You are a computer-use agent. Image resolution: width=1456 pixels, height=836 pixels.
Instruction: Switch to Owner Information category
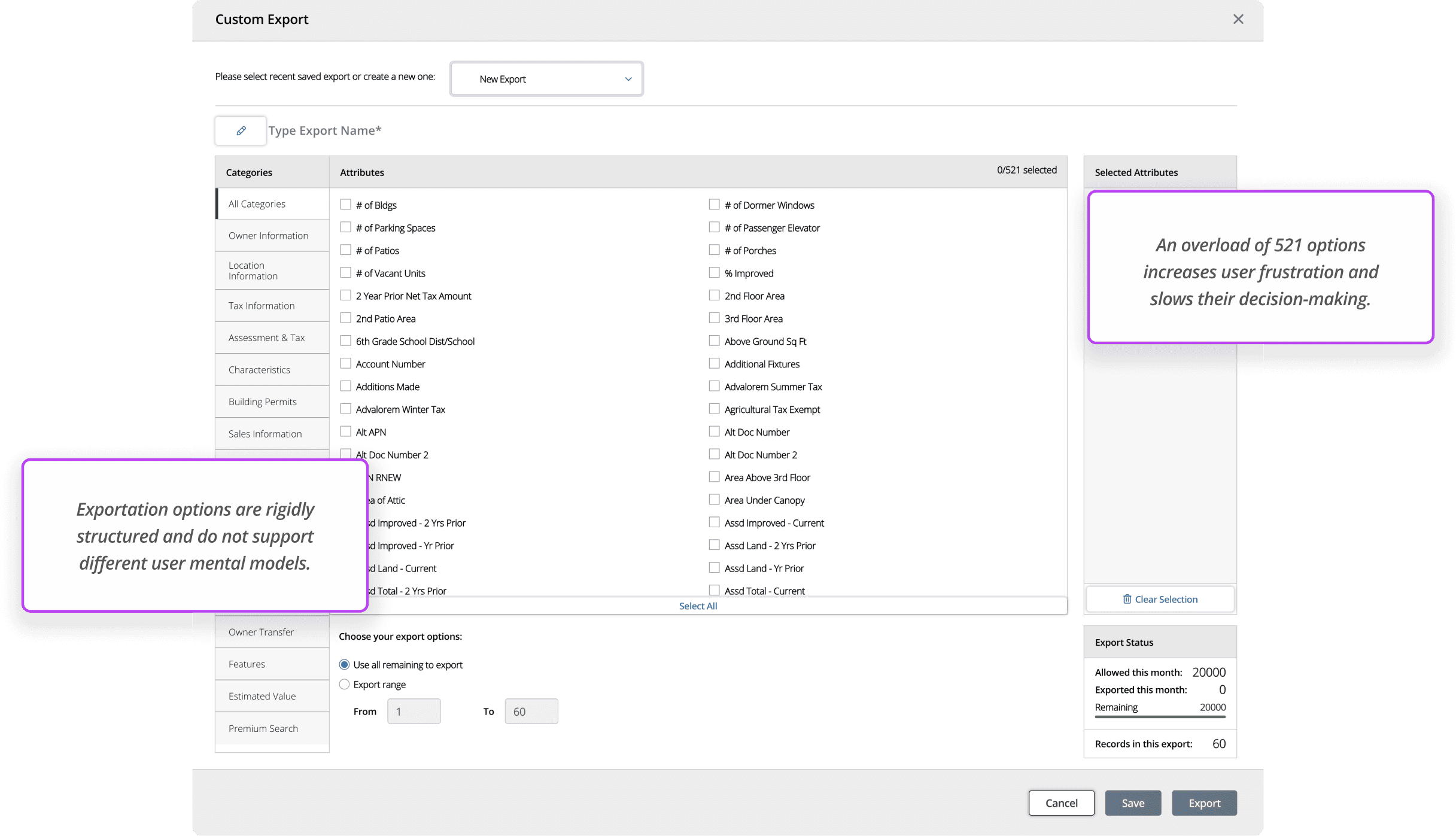point(268,236)
